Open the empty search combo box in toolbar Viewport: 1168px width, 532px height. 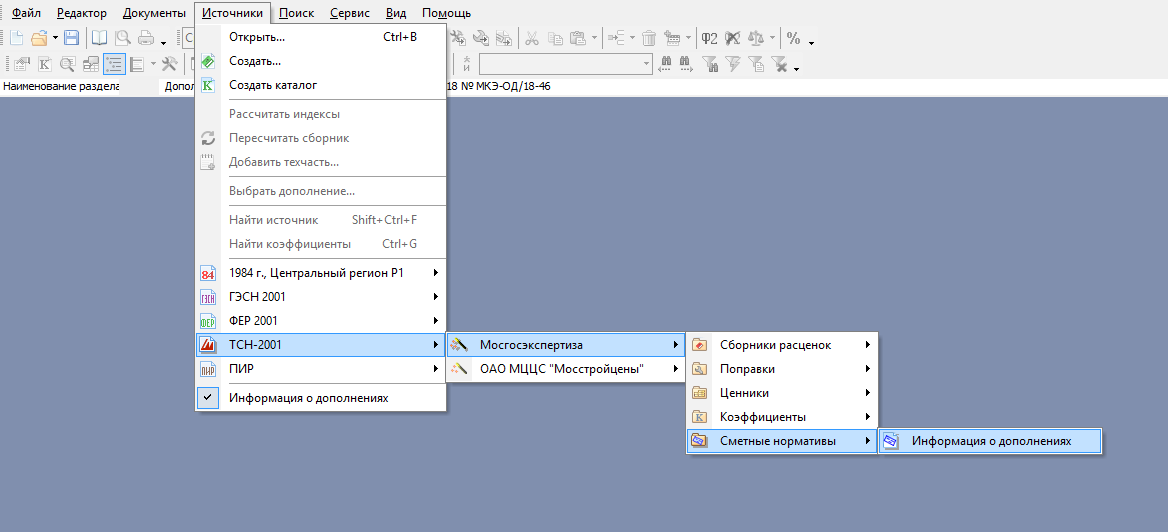point(566,64)
